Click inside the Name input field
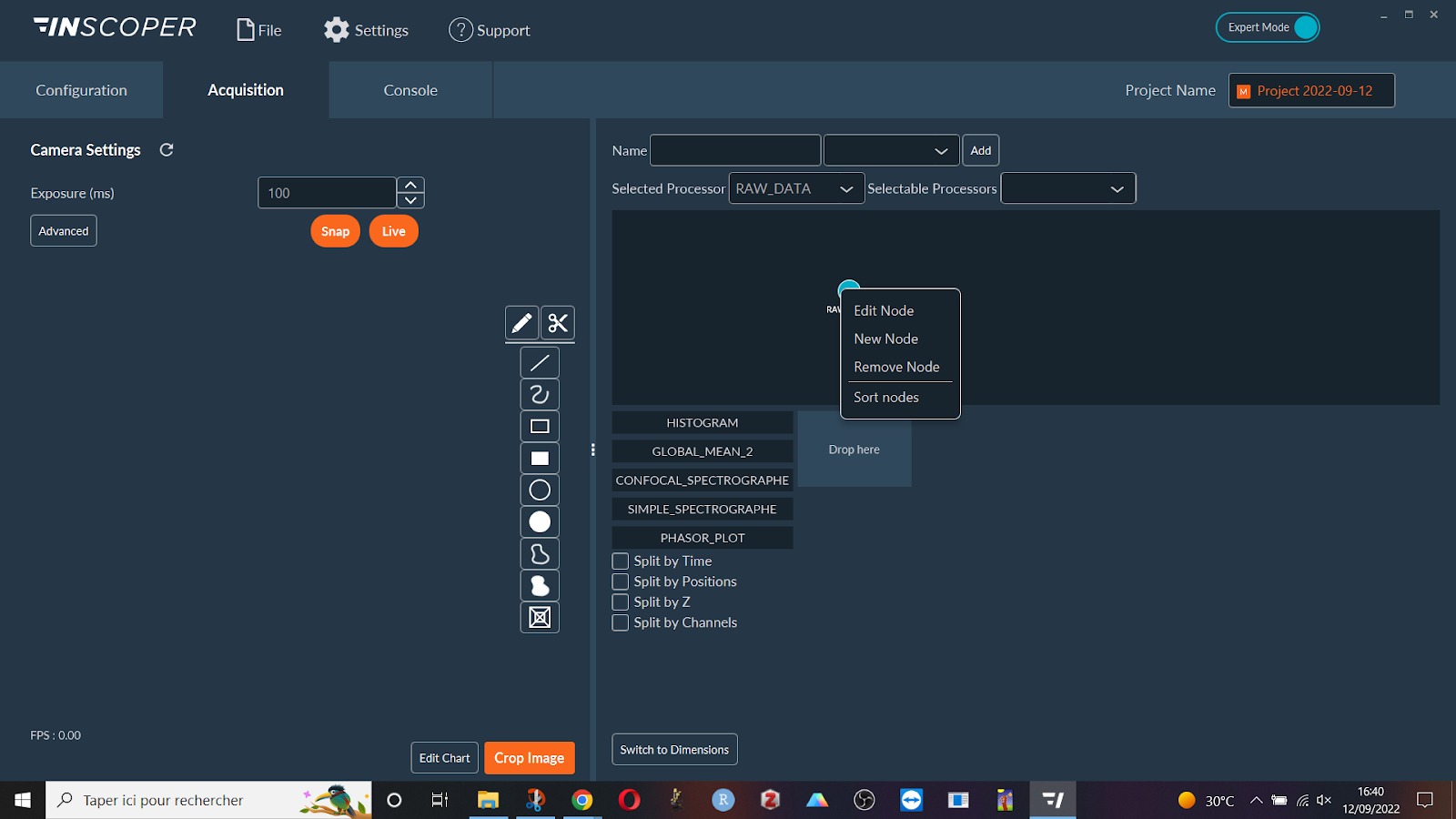This screenshot has height=819, width=1456. point(734,150)
